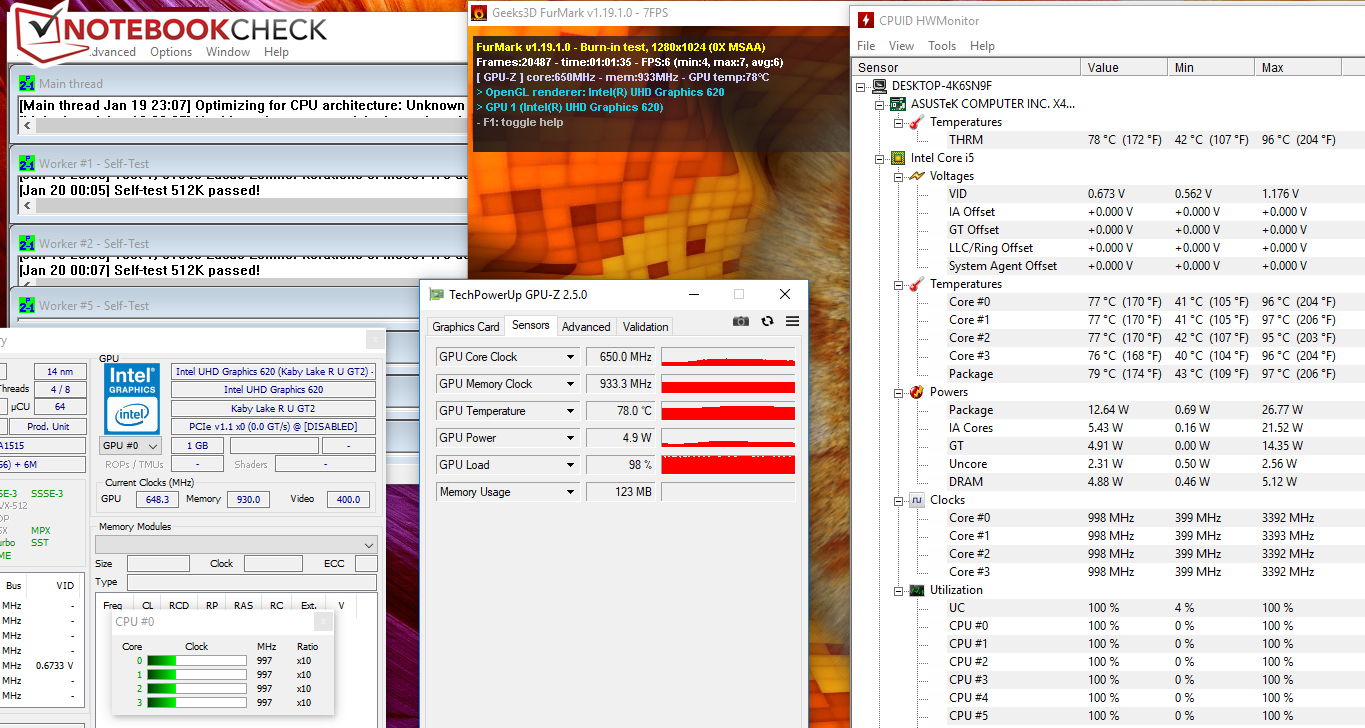Open the Window menu in Prime95
Image resolution: width=1365 pixels, height=728 pixels.
point(228,52)
